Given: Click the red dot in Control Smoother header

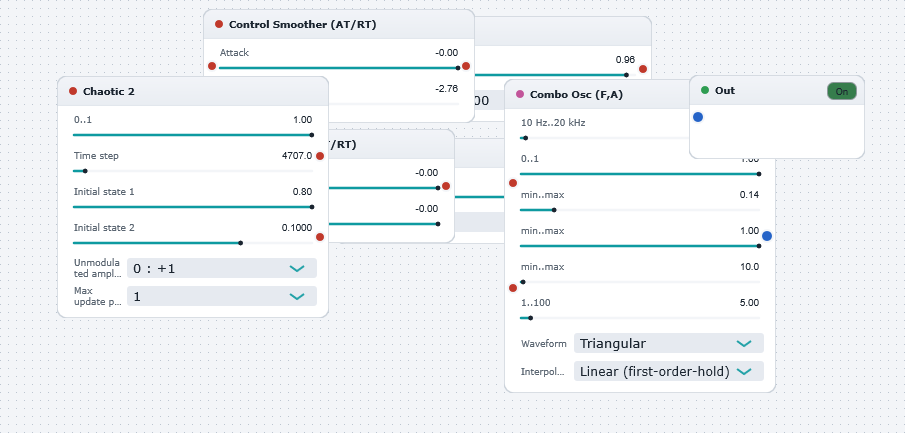Looking at the screenshot, I should coord(219,24).
